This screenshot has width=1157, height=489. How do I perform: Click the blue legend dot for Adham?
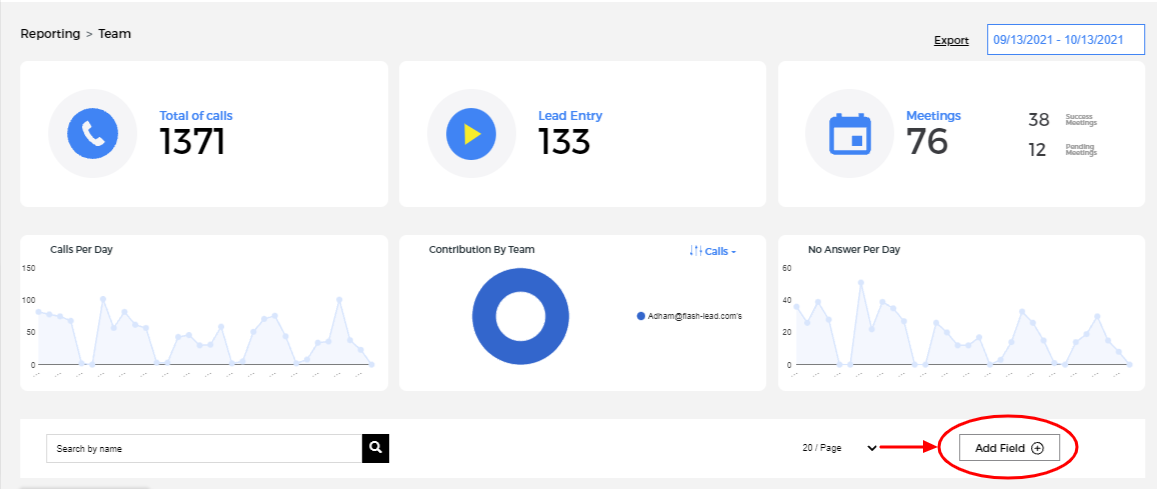coord(641,316)
